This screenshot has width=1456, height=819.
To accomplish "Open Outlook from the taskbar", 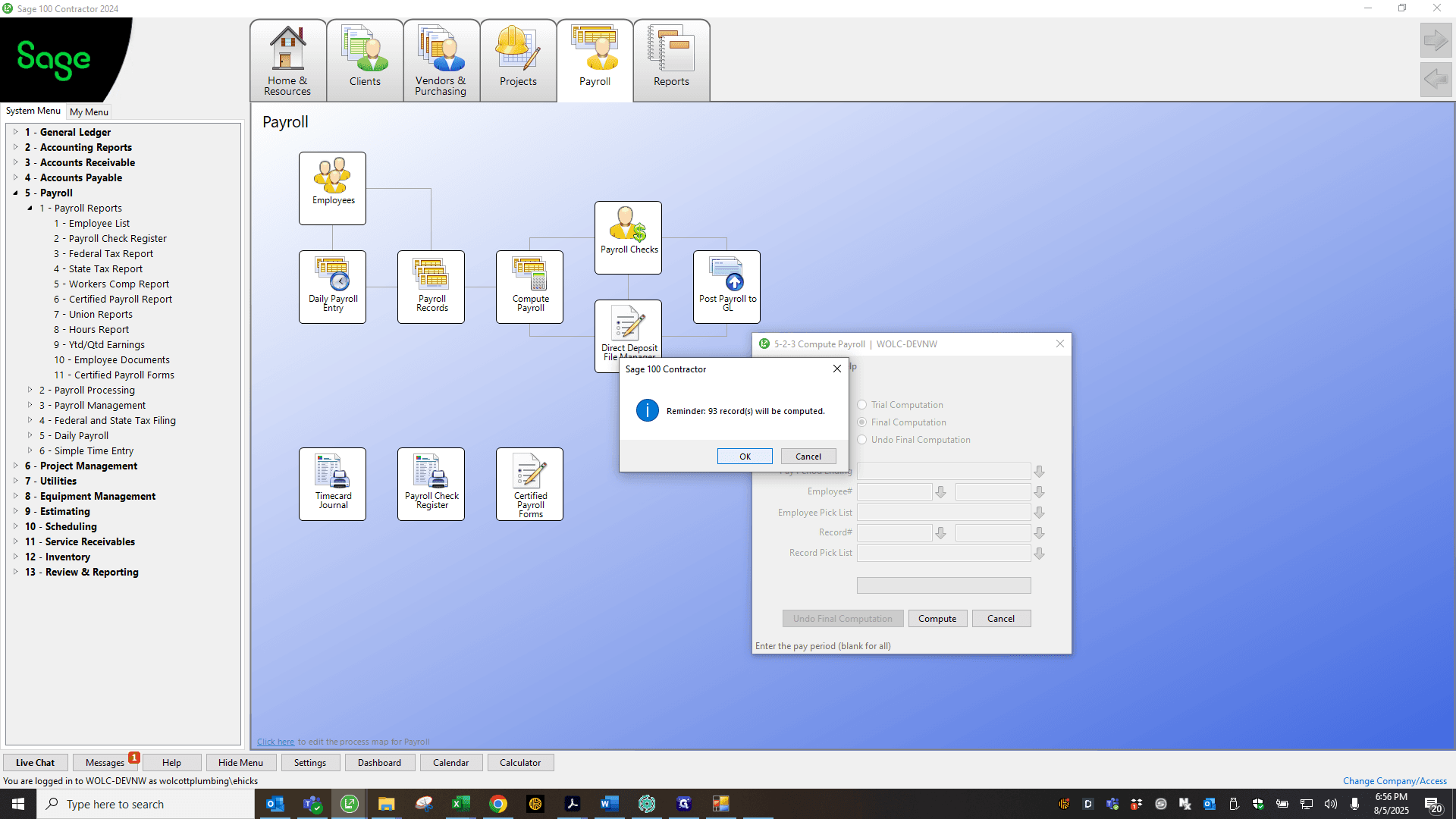I will point(275,804).
